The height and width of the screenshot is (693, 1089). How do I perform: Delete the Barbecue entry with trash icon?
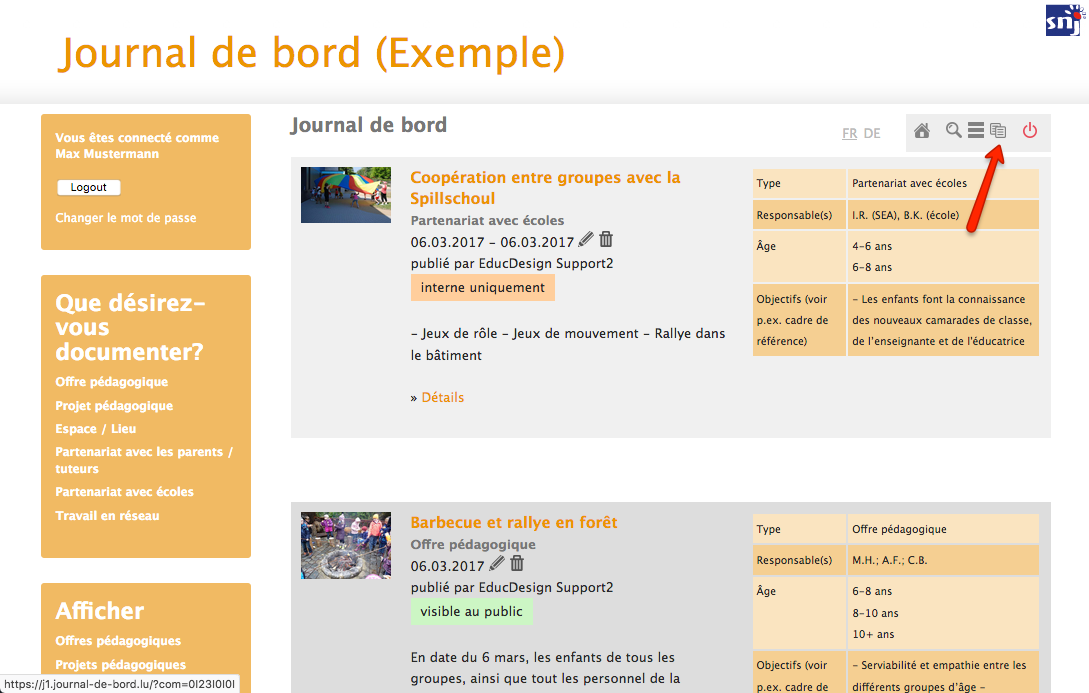(x=517, y=564)
